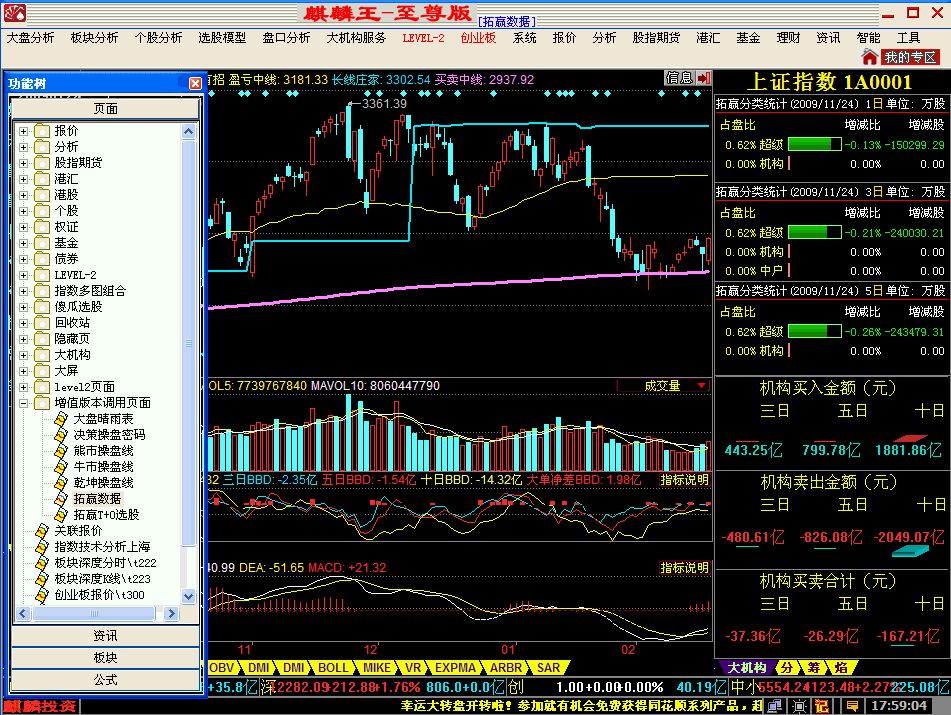Click the tree scrollbar down arrow

189,596
